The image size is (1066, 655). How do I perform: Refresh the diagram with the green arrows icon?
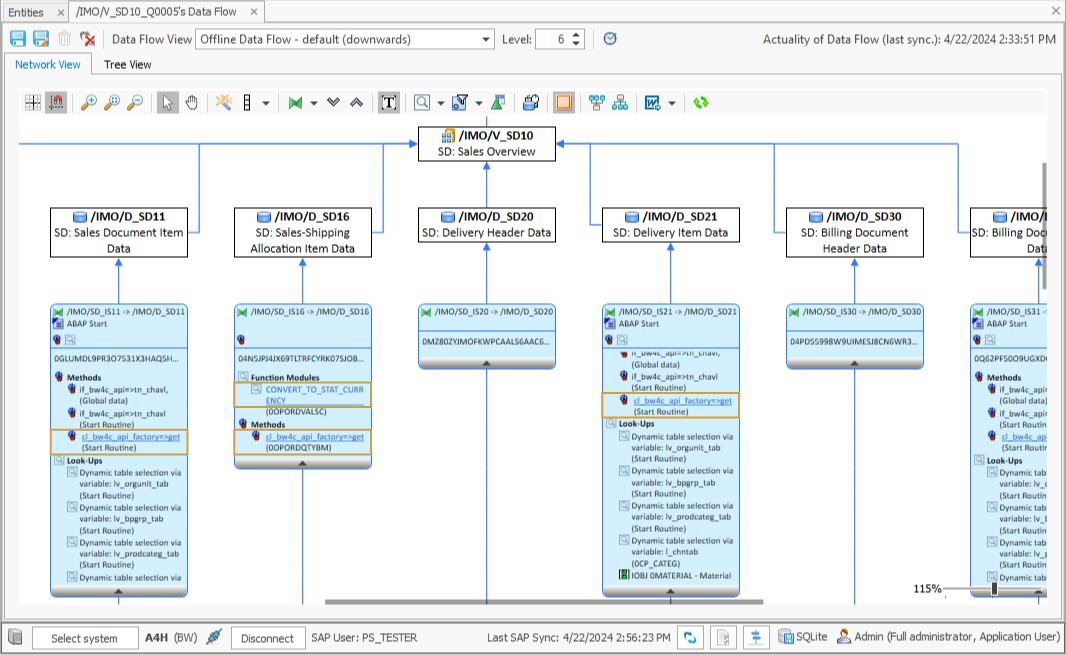click(x=701, y=102)
